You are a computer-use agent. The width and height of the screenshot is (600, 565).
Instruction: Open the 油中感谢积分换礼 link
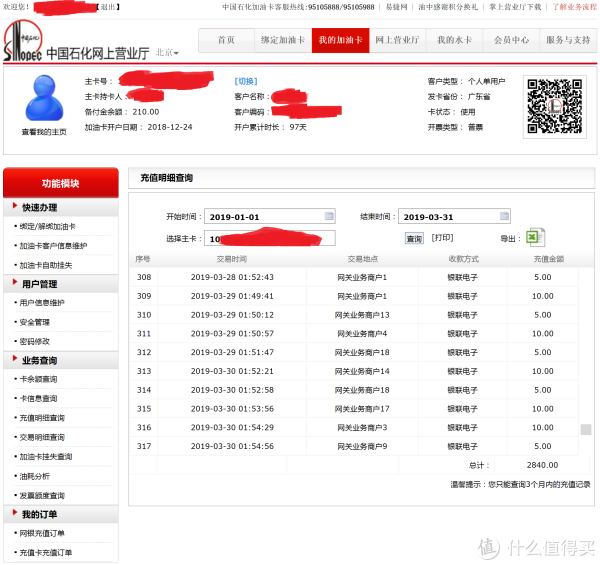[x=448, y=7]
